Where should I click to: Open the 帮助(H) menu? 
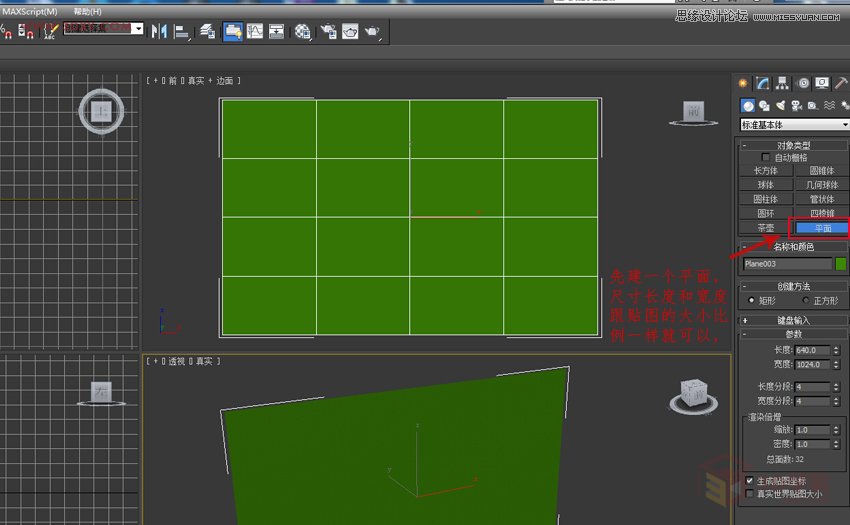point(87,11)
